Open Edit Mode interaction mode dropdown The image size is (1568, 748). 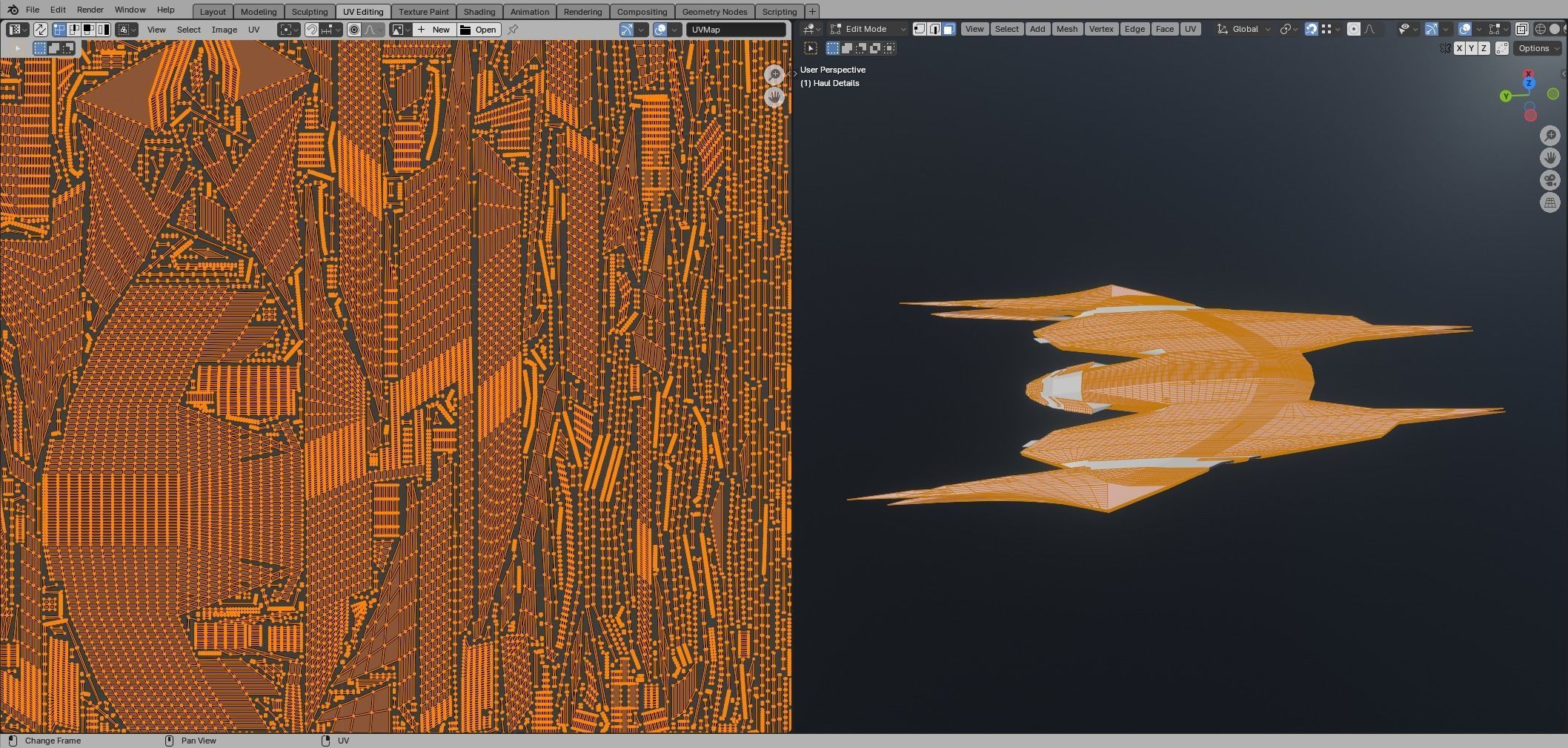[867, 29]
